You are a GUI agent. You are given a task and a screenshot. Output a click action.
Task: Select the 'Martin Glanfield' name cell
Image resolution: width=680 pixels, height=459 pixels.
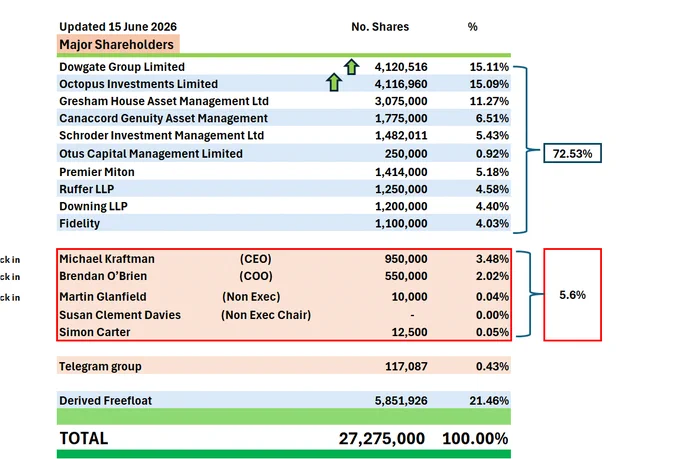click(103, 297)
